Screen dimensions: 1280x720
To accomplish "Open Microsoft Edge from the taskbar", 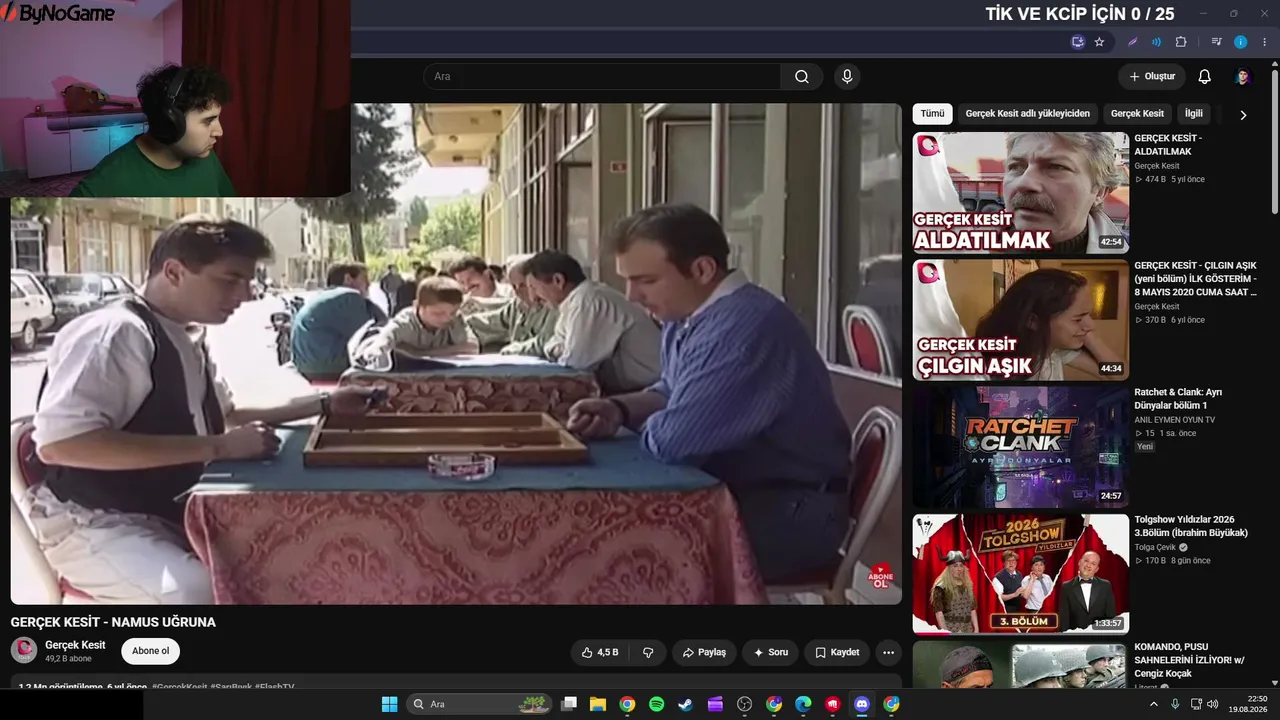I will click(803, 704).
